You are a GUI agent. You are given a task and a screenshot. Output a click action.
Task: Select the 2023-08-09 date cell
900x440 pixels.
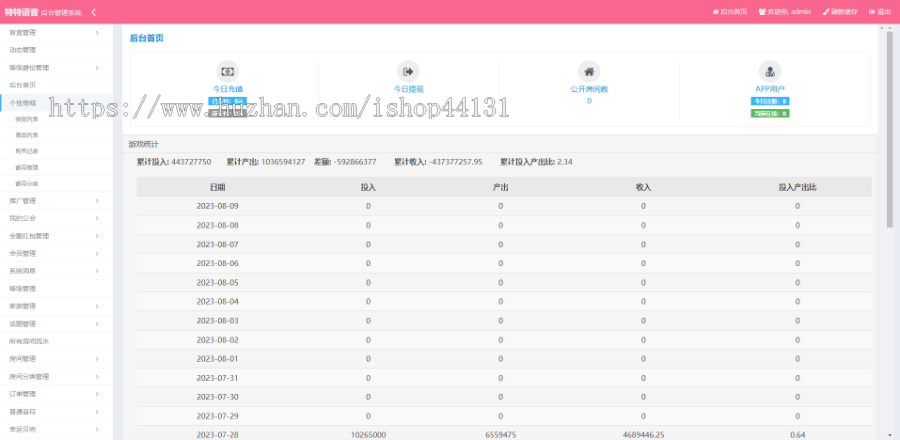click(x=218, y=206)
